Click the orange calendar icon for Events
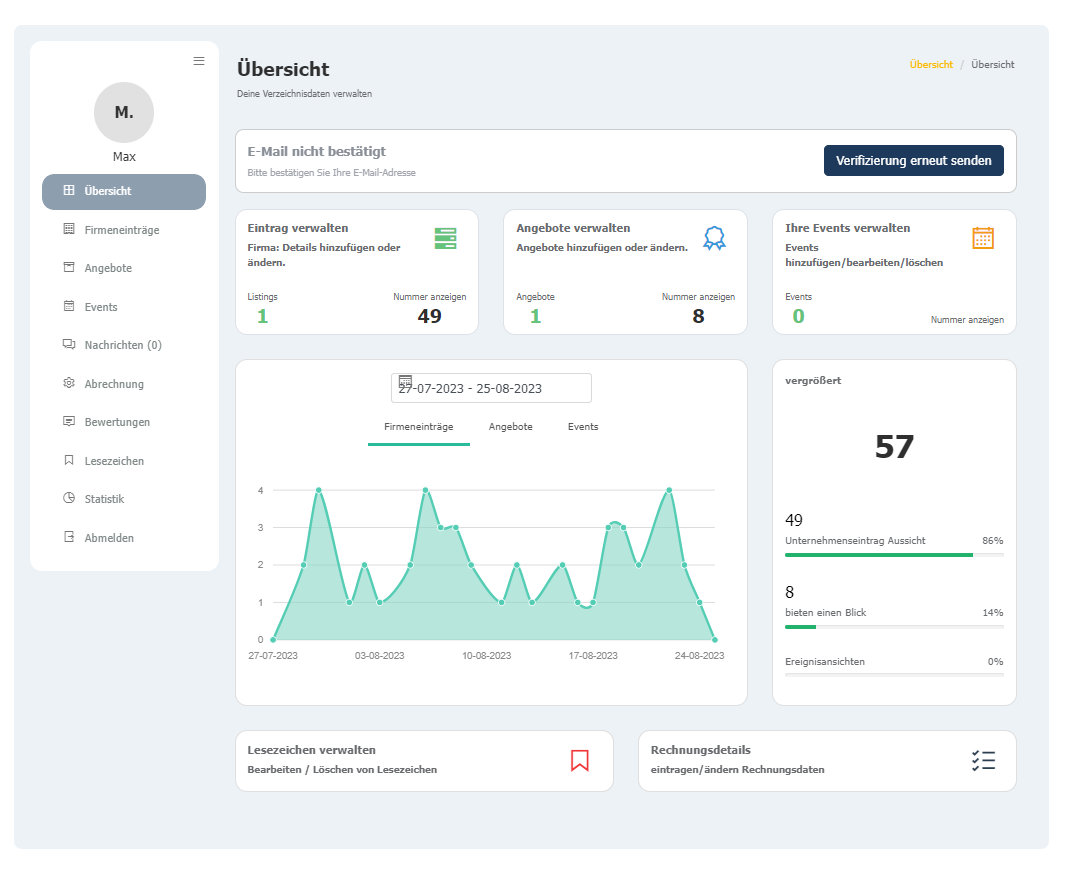1067x875 pixels. point(983,237)
